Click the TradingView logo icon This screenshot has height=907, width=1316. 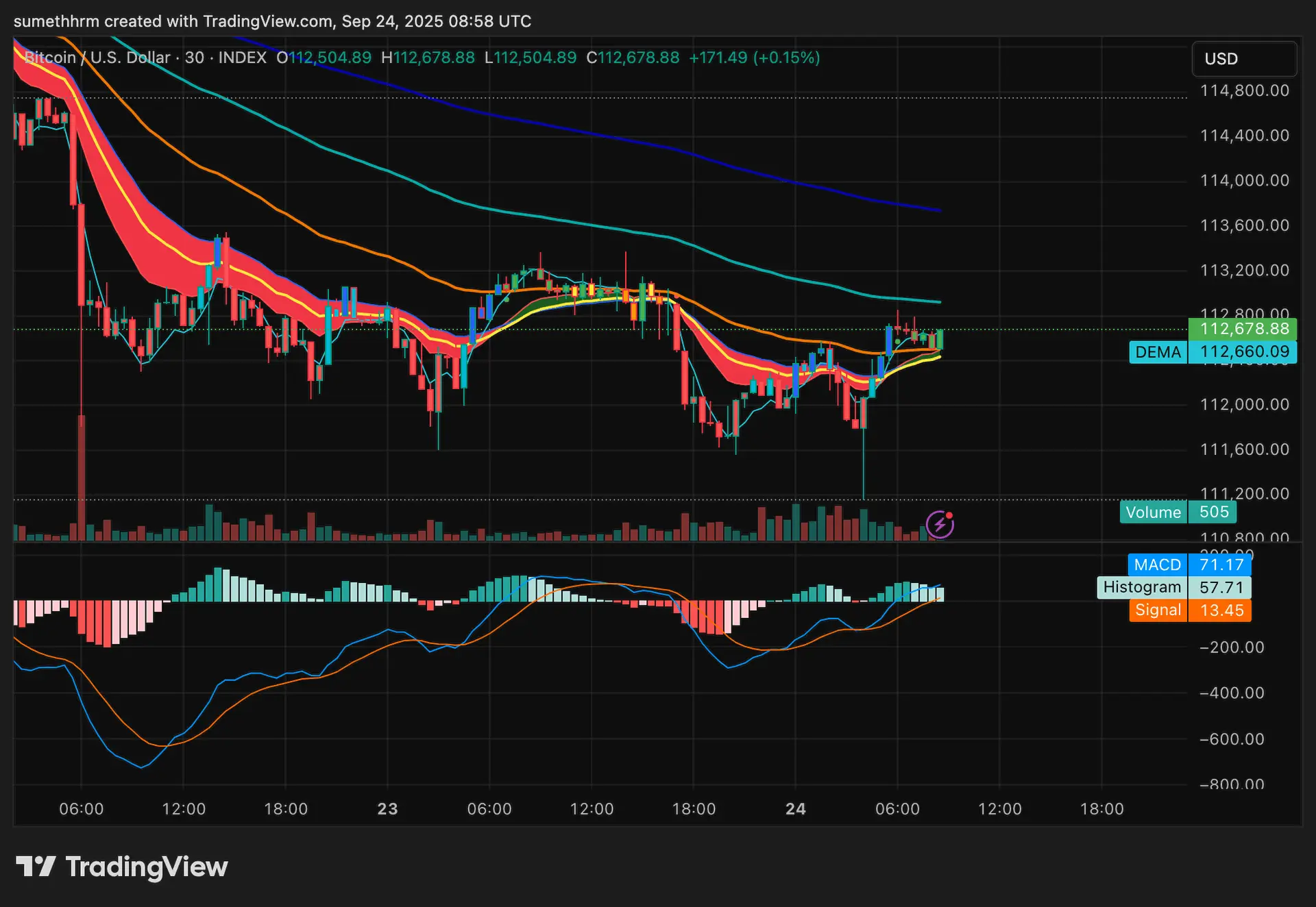[x=36, y=867]
